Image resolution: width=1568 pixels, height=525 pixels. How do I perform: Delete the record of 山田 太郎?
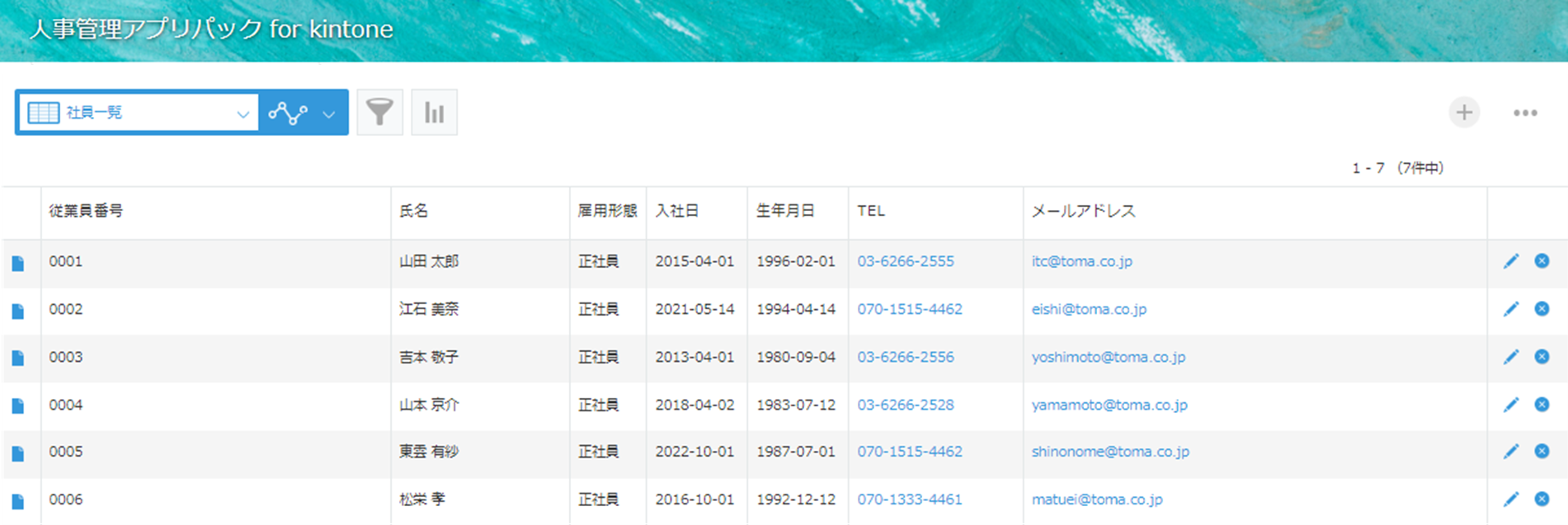[x=1542, y=261]
